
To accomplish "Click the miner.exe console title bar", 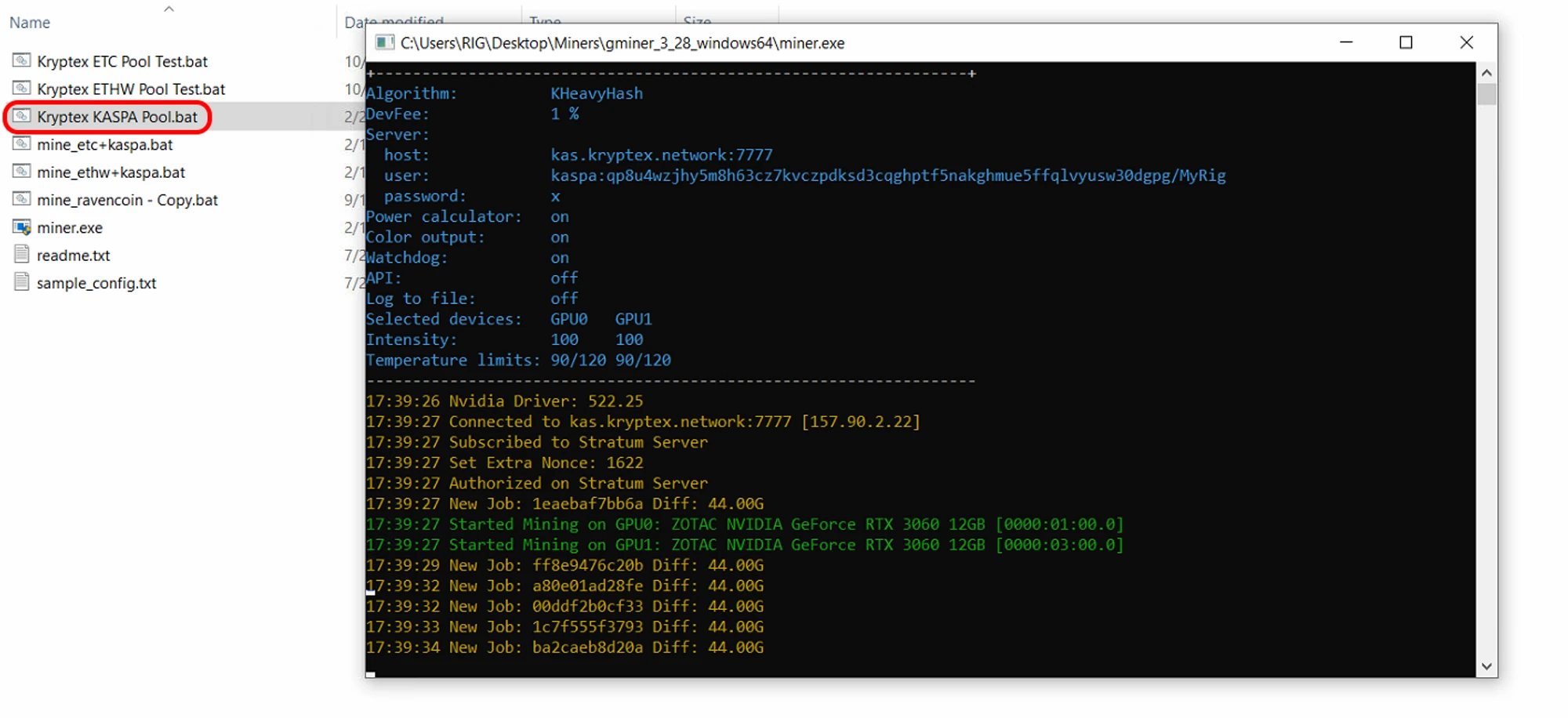I will [x=1019, y=42].
